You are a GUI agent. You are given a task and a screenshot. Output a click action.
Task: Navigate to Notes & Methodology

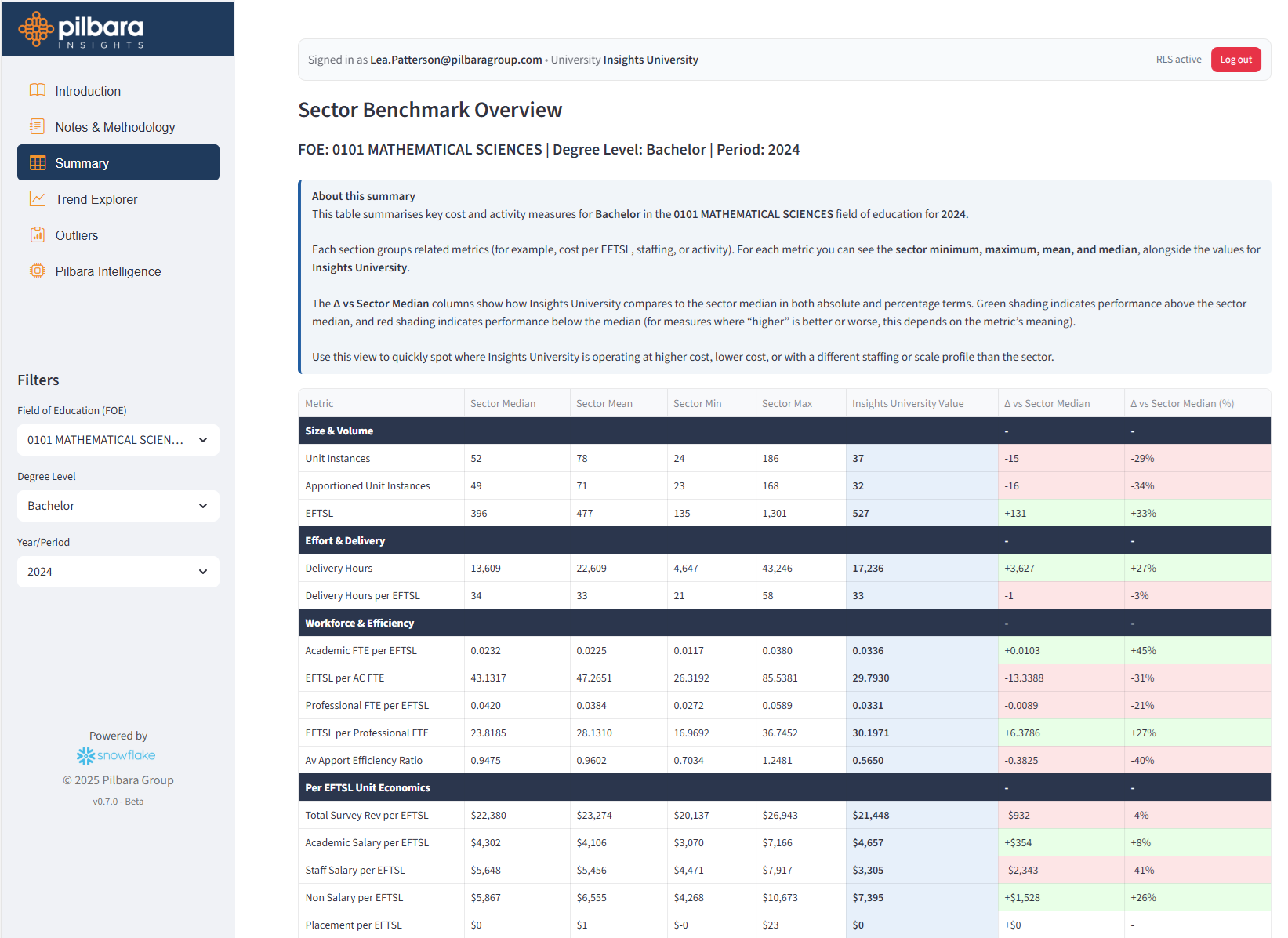coord(114,127)
